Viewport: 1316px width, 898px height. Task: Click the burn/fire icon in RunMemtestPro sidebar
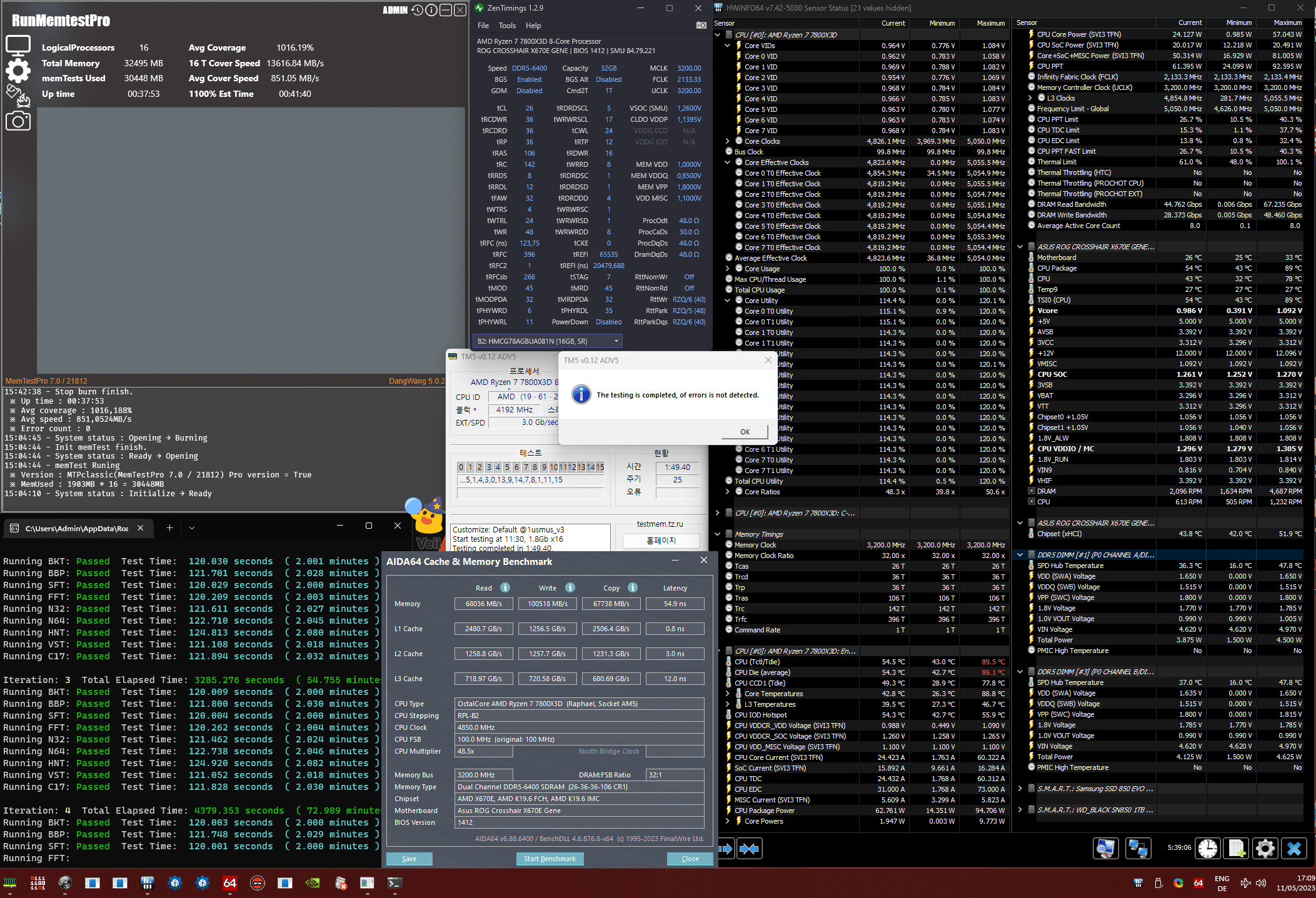pyautogui.click(x=18, y=96)
